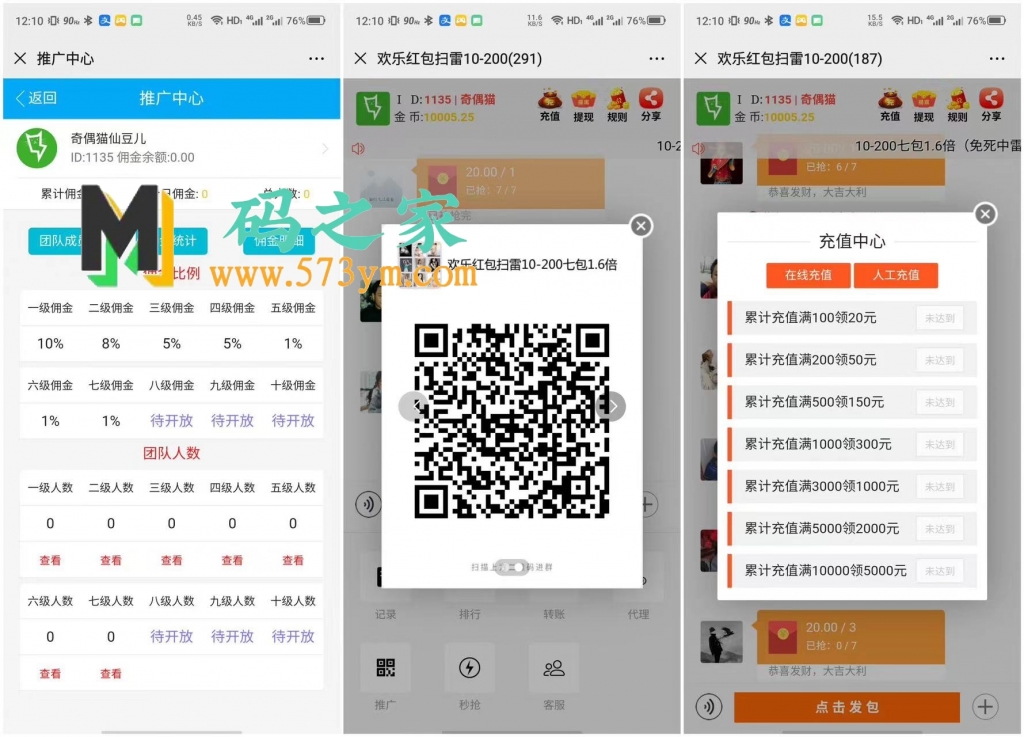Image resolution: width=1024 pixels, height=737 pixels.
Task: Tap the voice input icon in the middle screen
Action: (x=369, y=505)
